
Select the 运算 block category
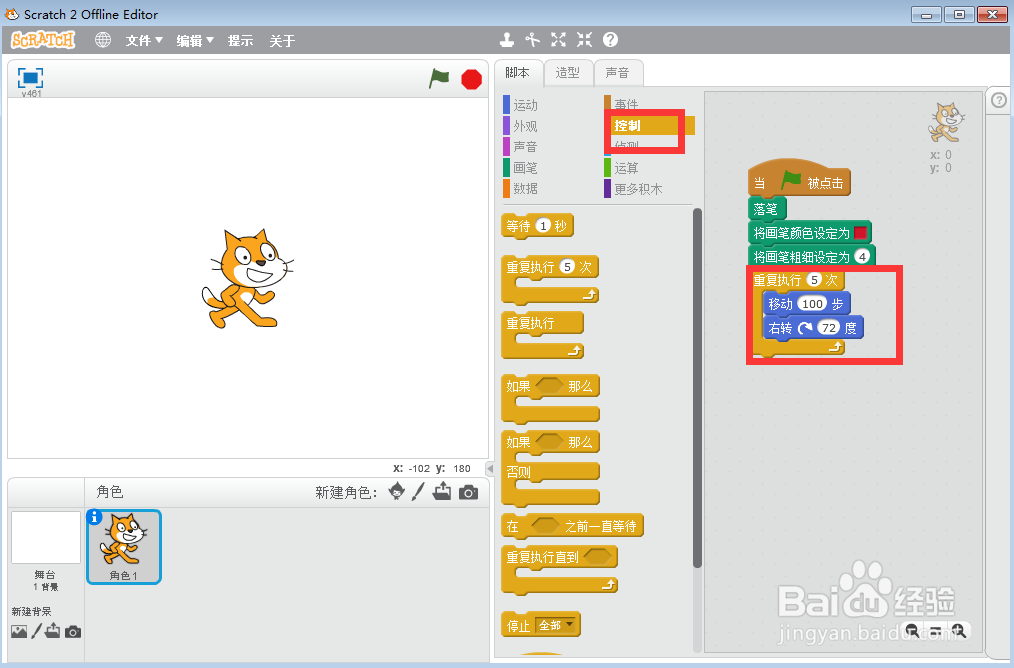tap(624, 167)
